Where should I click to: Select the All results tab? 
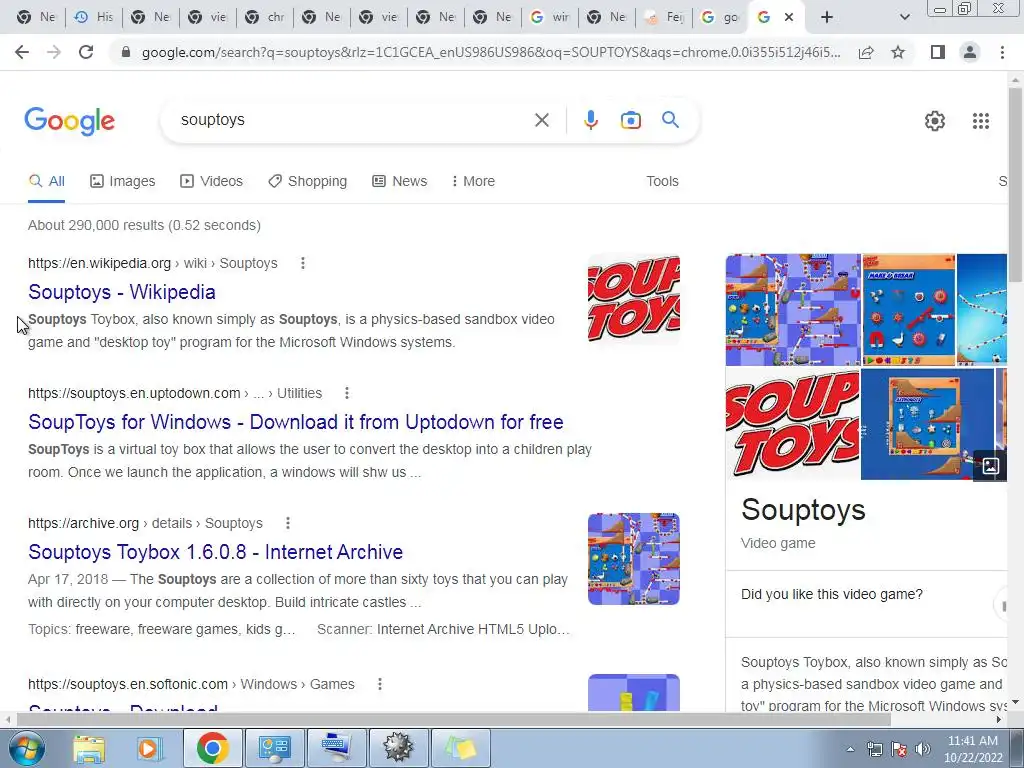pos(46,181)
